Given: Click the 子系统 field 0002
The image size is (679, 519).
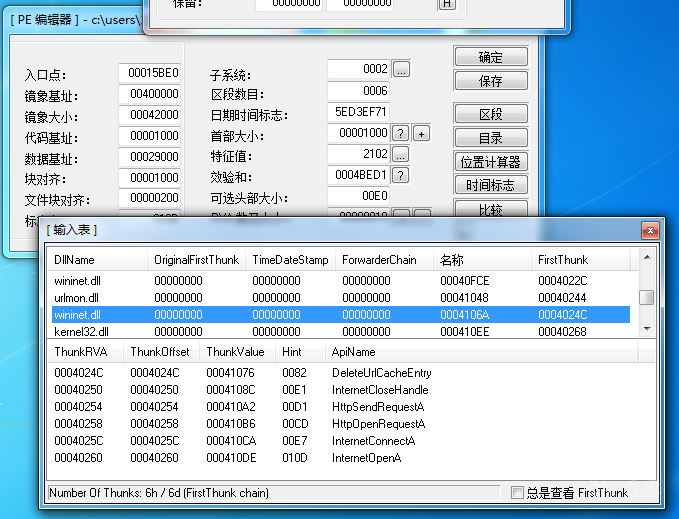Looking at the screenshot, I should pyautogui.click(x=359, y=69).
